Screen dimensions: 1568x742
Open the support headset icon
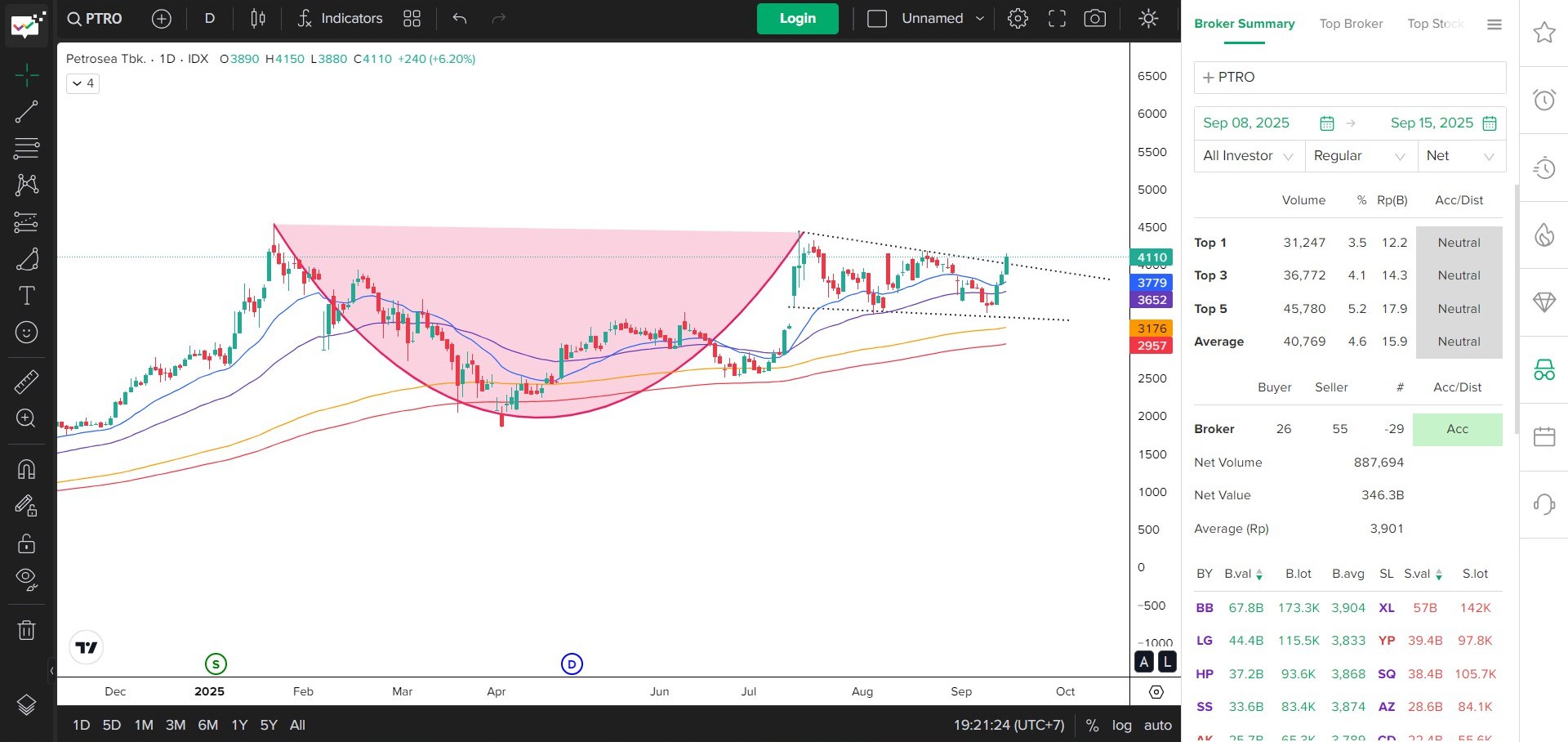pos(1543,504)
